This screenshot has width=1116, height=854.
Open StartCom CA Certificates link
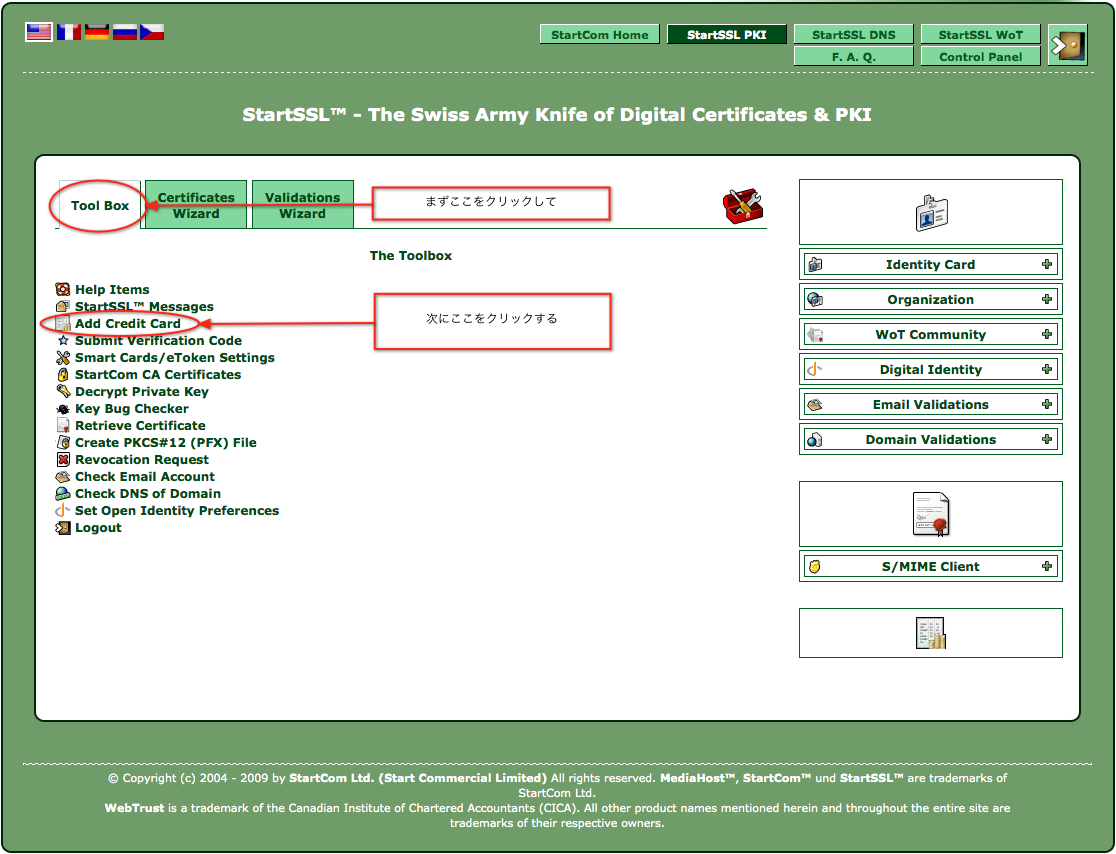point(158,374)
